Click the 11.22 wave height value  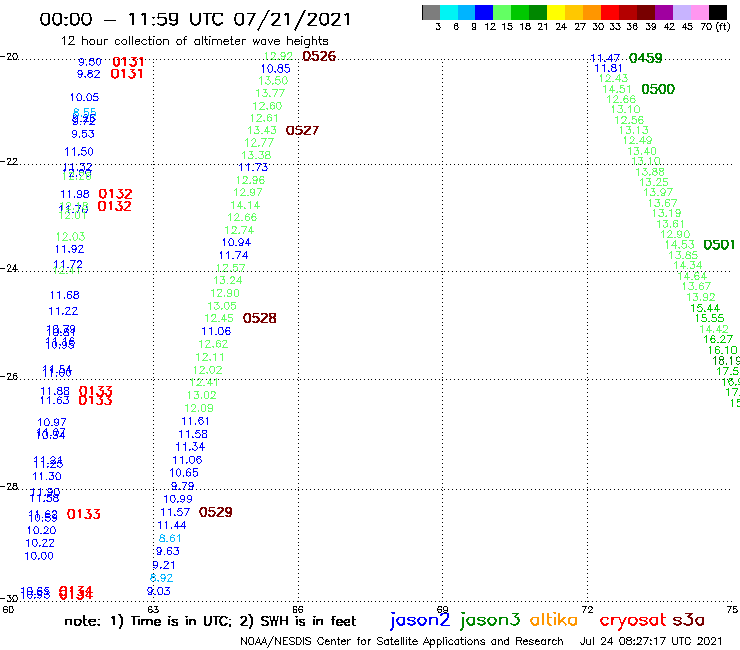63,311
